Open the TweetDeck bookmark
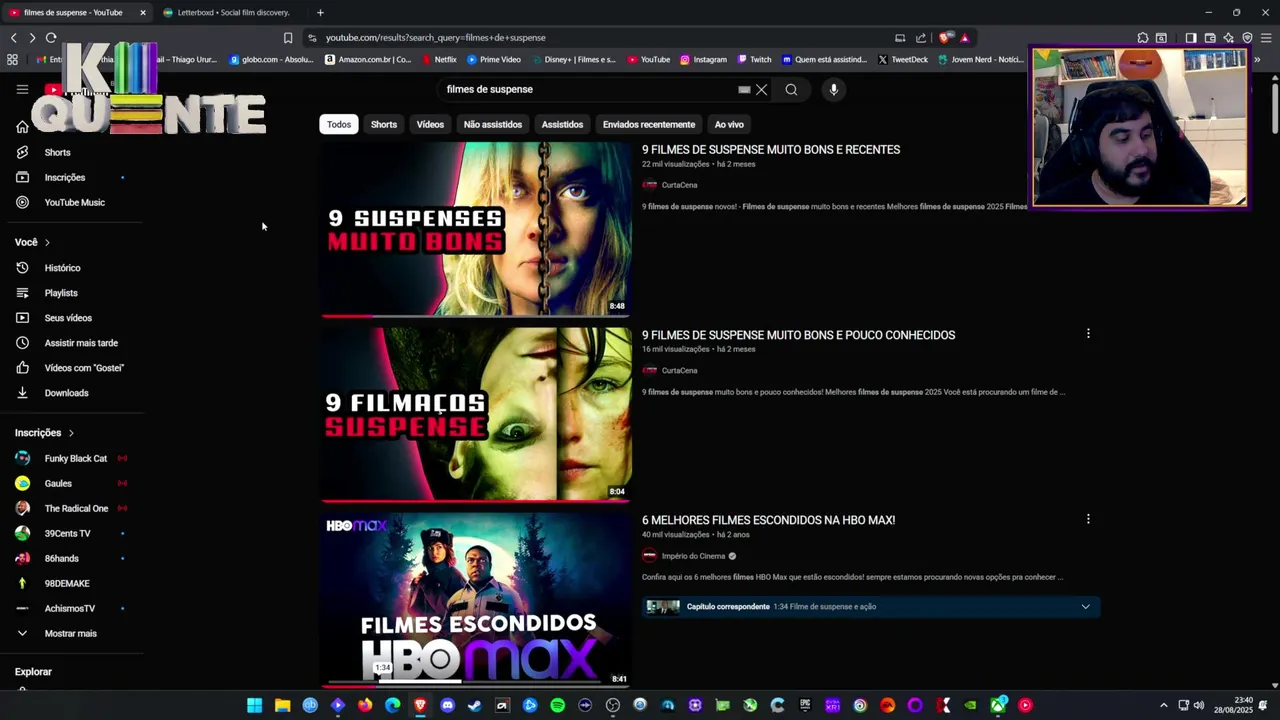Viewport: 1280px width, 720px height. click(903, 59)
